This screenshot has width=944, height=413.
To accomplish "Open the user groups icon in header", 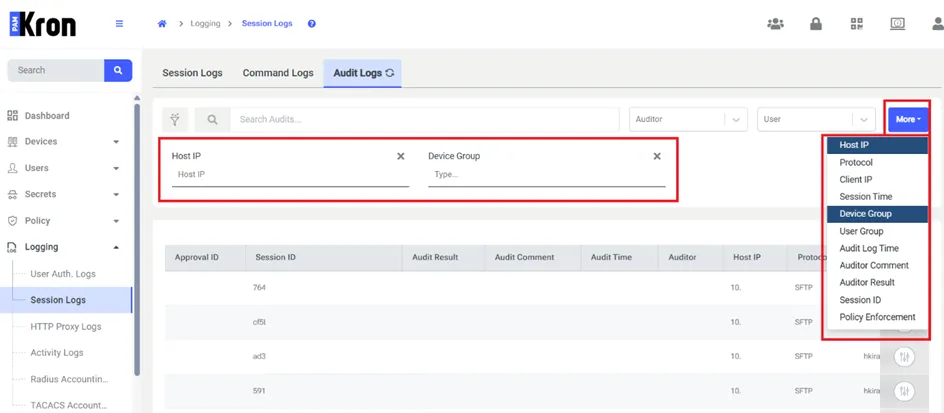I will pos(775,24).
